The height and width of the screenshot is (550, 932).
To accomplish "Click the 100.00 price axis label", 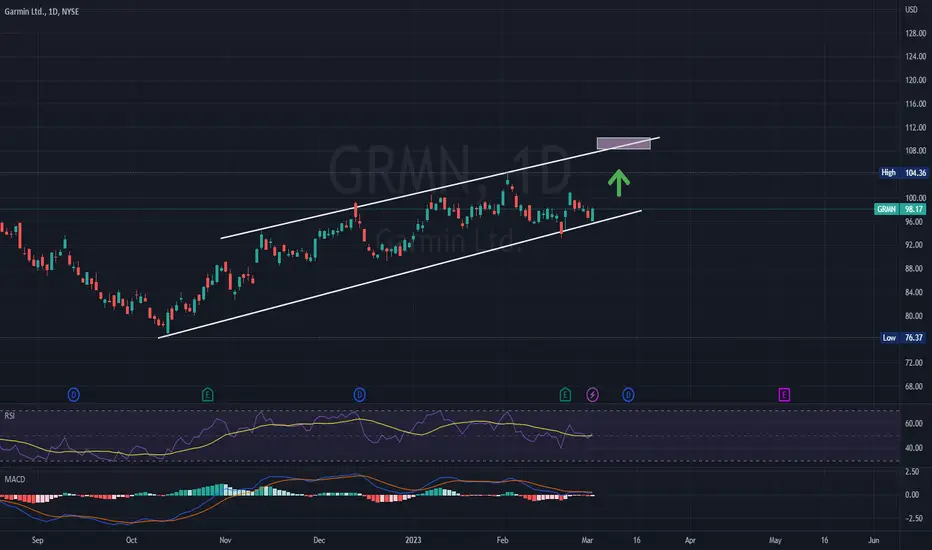I will click(x=915, y=198).
